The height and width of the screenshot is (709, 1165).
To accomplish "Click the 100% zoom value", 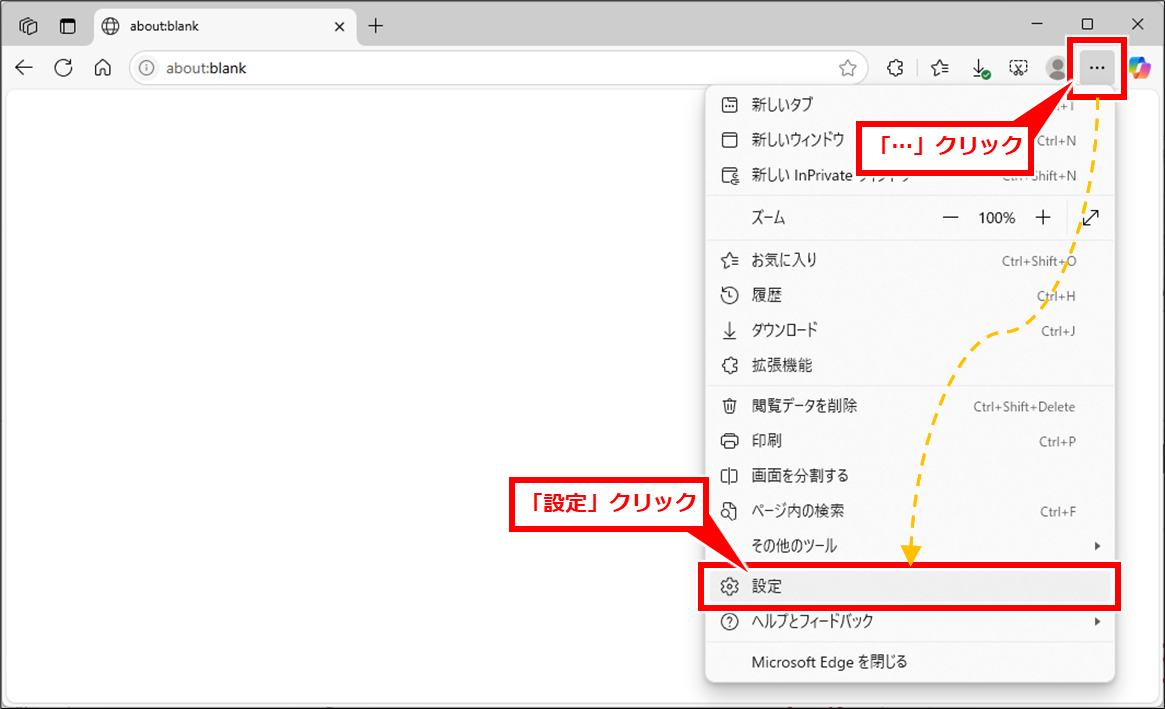I will pyautogui.click(x=996, y=218).
